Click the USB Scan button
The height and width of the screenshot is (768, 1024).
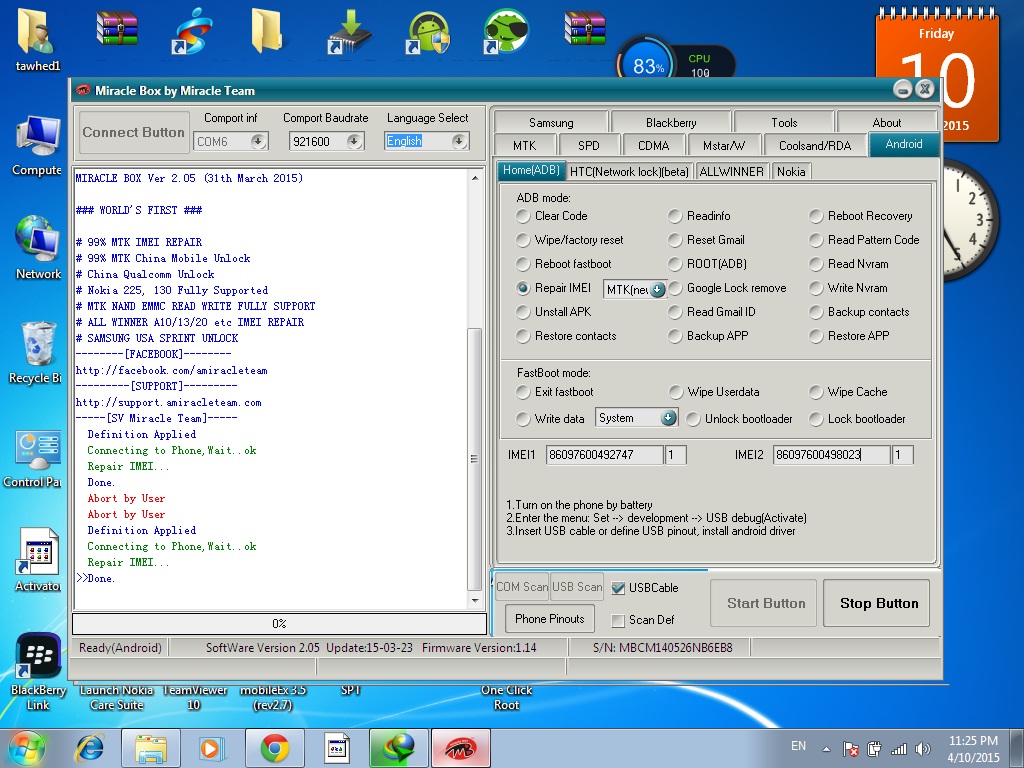(577, 587)
